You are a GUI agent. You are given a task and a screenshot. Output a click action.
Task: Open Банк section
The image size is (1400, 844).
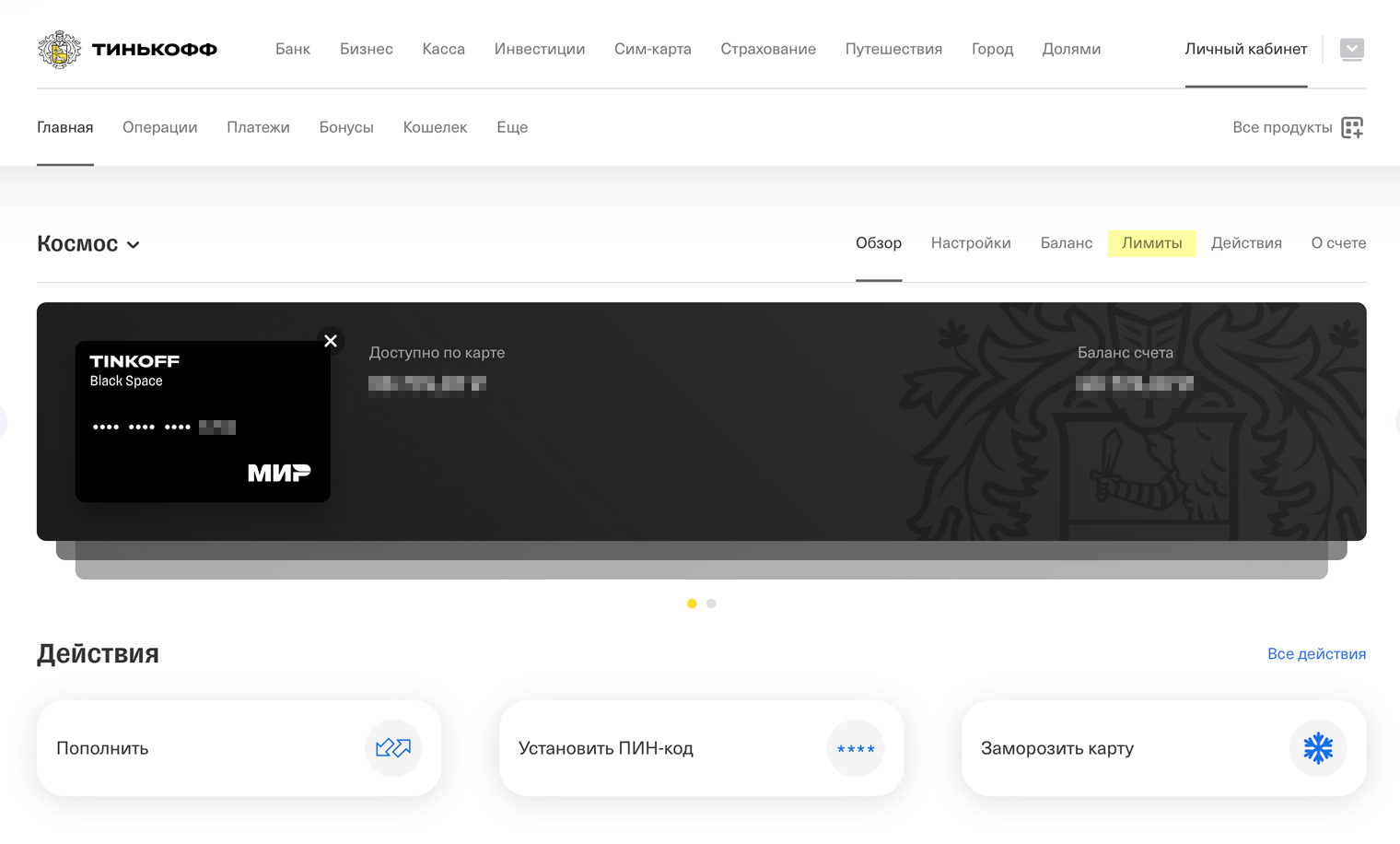(293, 49)
